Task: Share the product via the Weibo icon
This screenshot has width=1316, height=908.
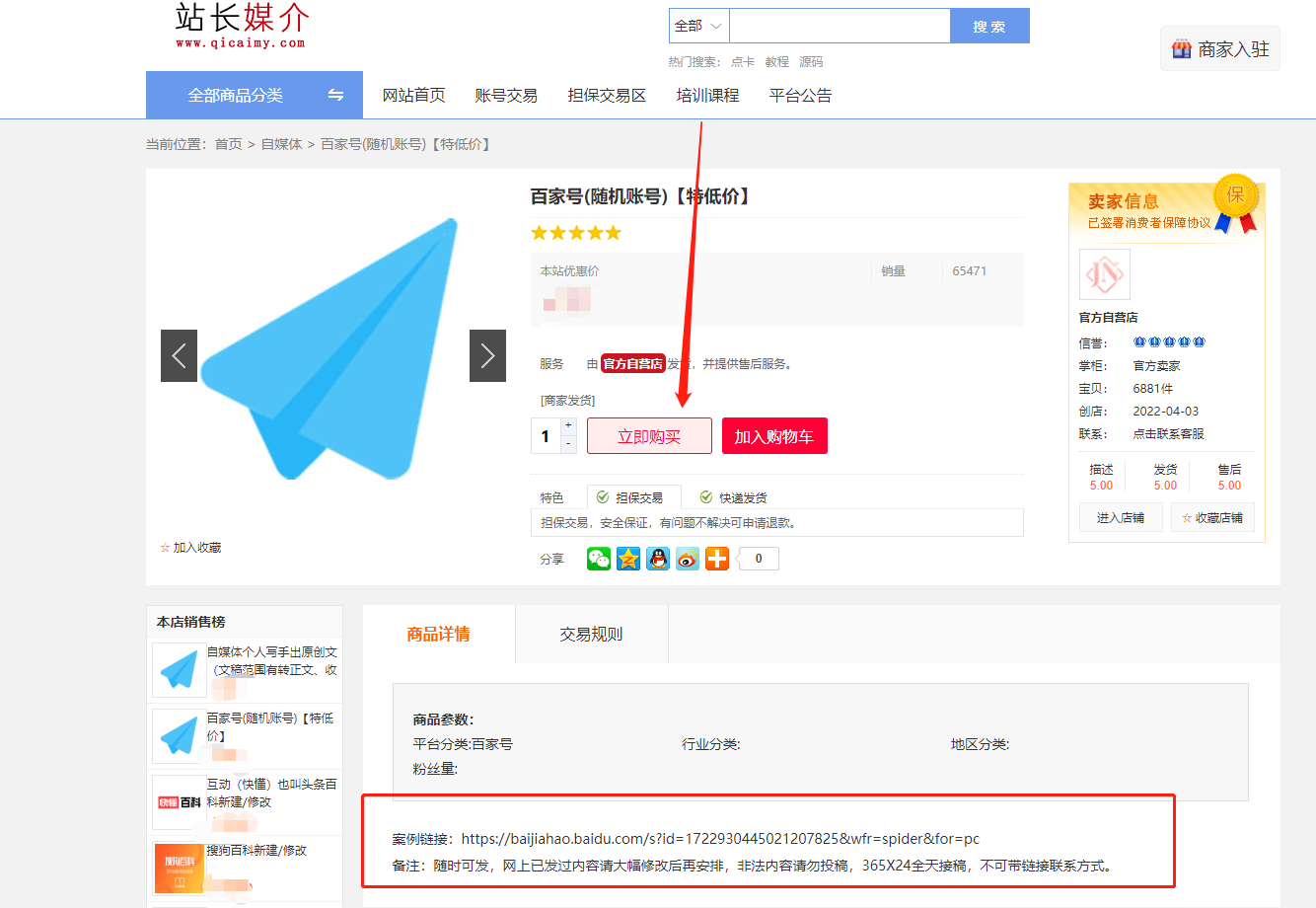Action: tap(688, 559)
